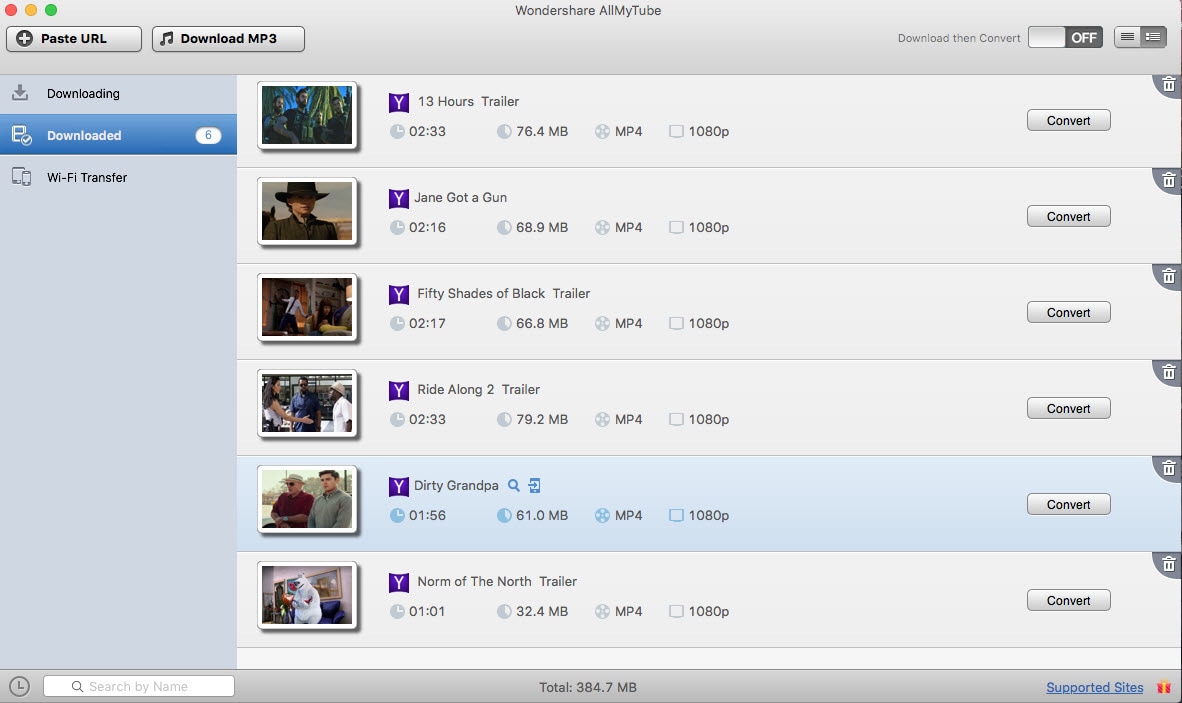This screenshot has height=703, width=1182.
Task: Click the gift box icon in the bottom corner
Action: coord(1164,686)
